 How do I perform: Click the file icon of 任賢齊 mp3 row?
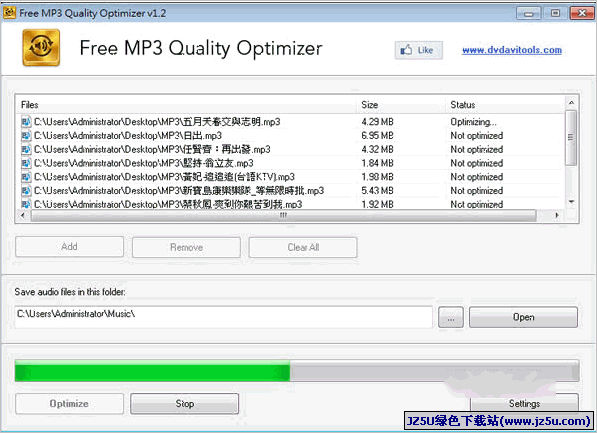coord(26,149)
